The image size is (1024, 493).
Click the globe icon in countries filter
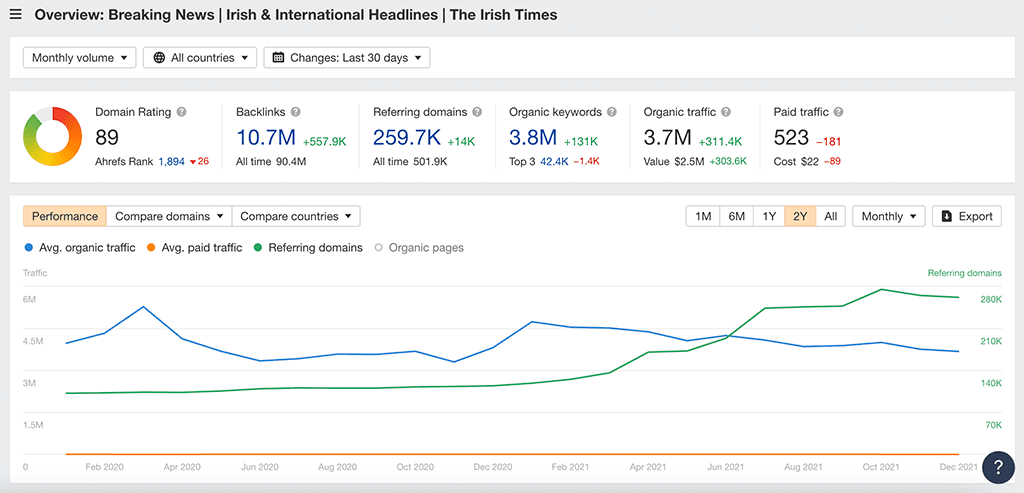[159, 57]
